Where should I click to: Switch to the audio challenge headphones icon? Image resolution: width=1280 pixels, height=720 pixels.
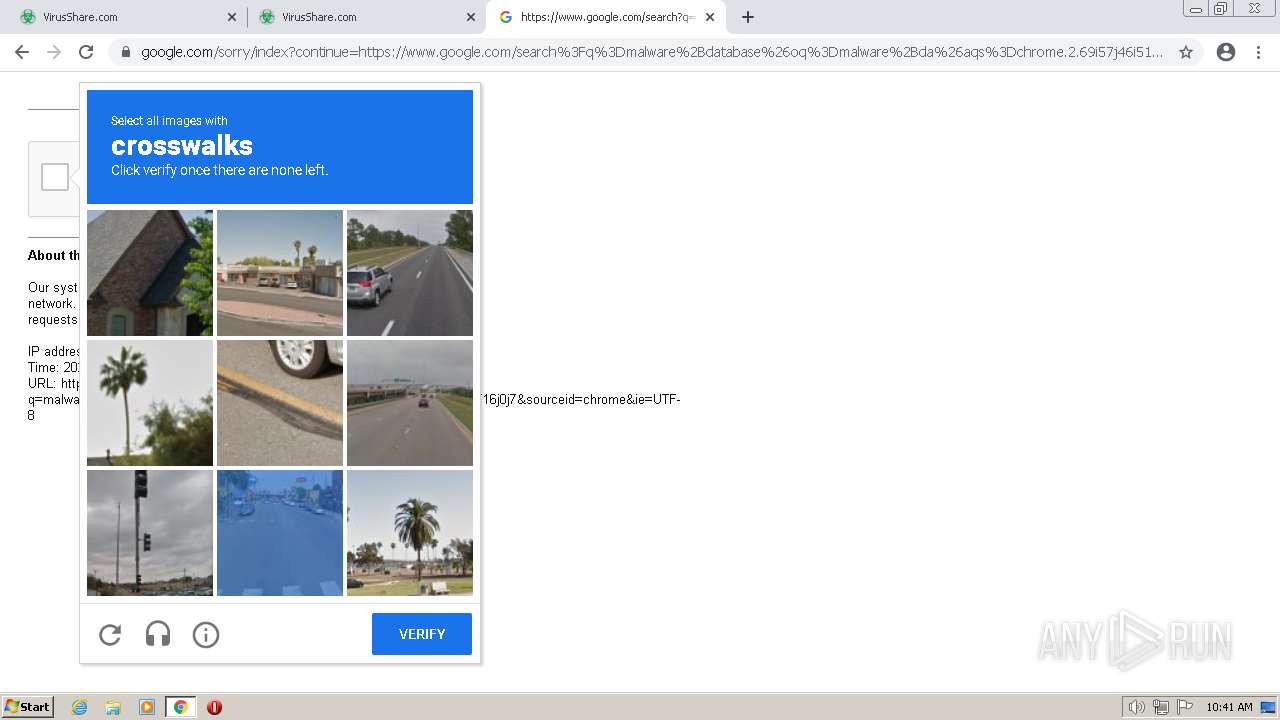[158, 634]
